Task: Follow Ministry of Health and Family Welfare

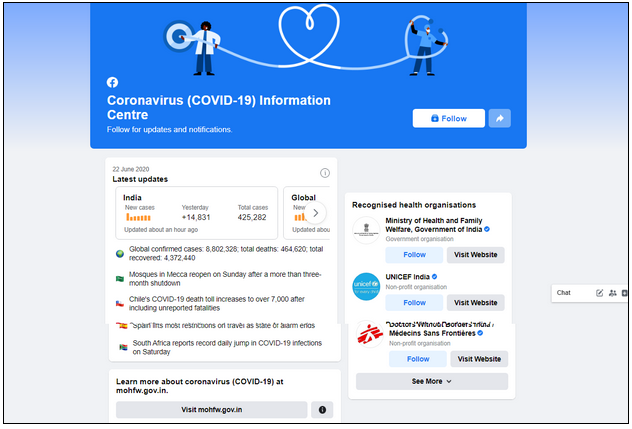Action: (414, 255)
